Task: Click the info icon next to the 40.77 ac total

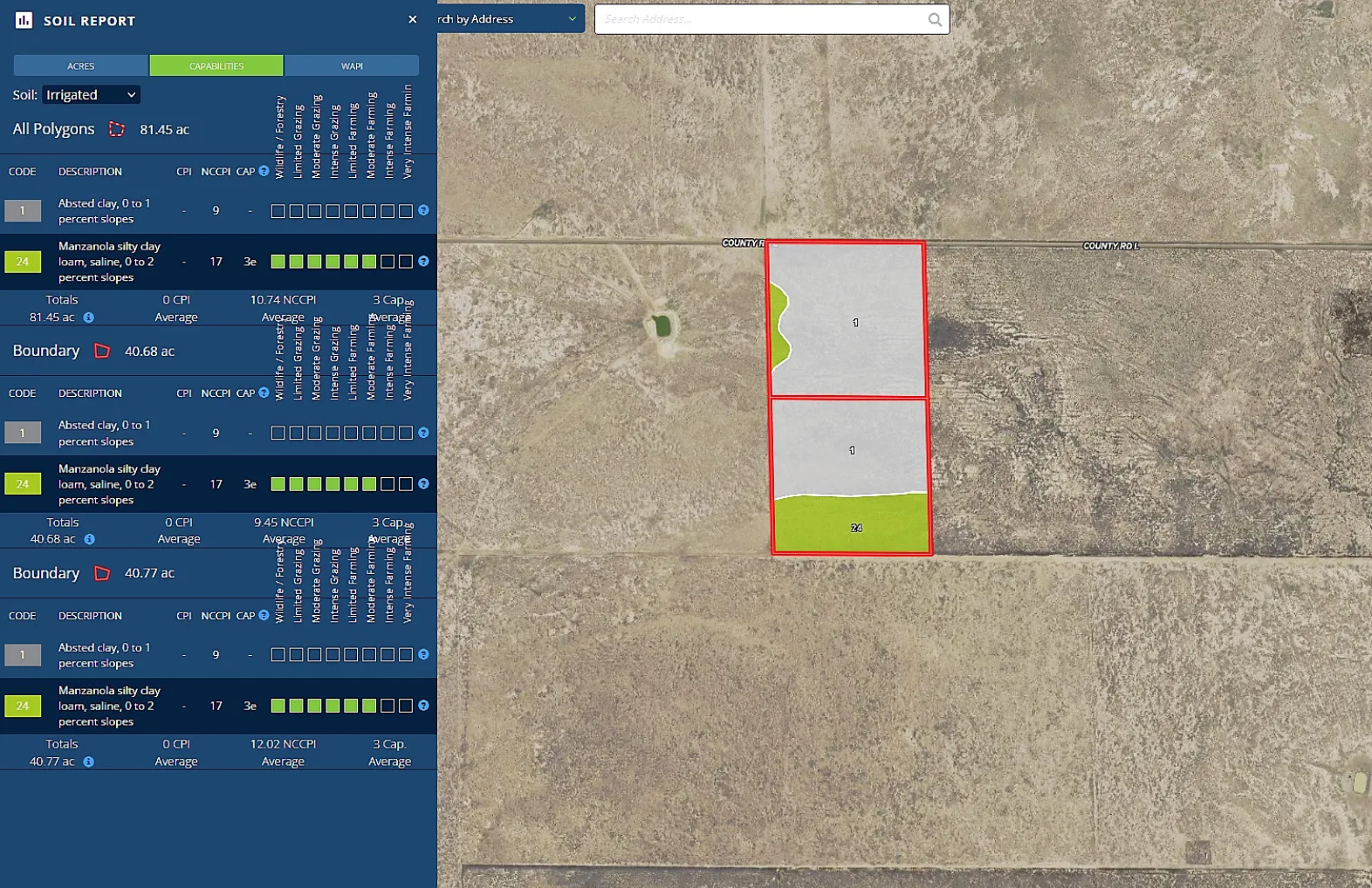Action: [x=89, y=762]
